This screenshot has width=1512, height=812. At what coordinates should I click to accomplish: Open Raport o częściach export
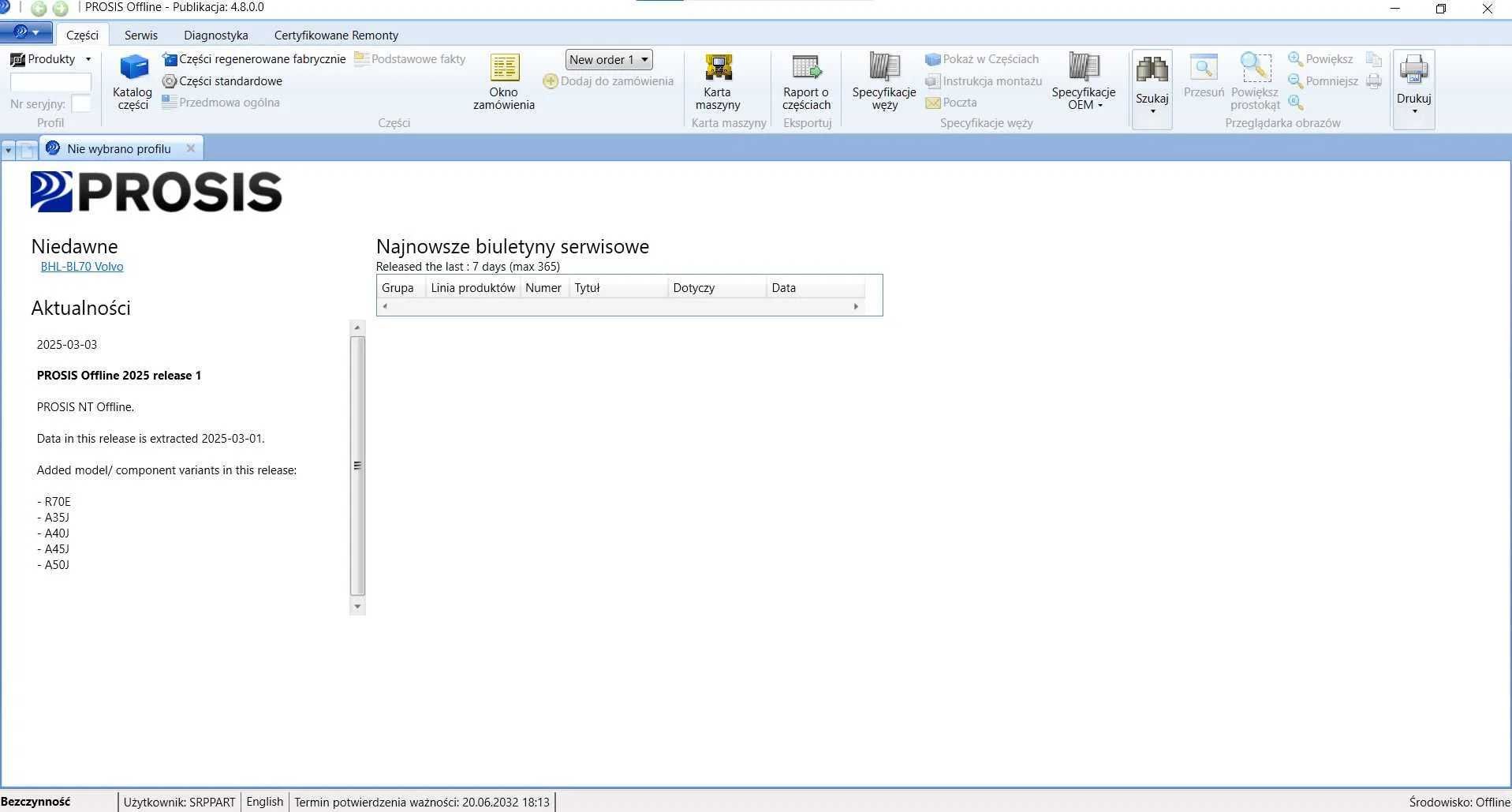point(806,82)
